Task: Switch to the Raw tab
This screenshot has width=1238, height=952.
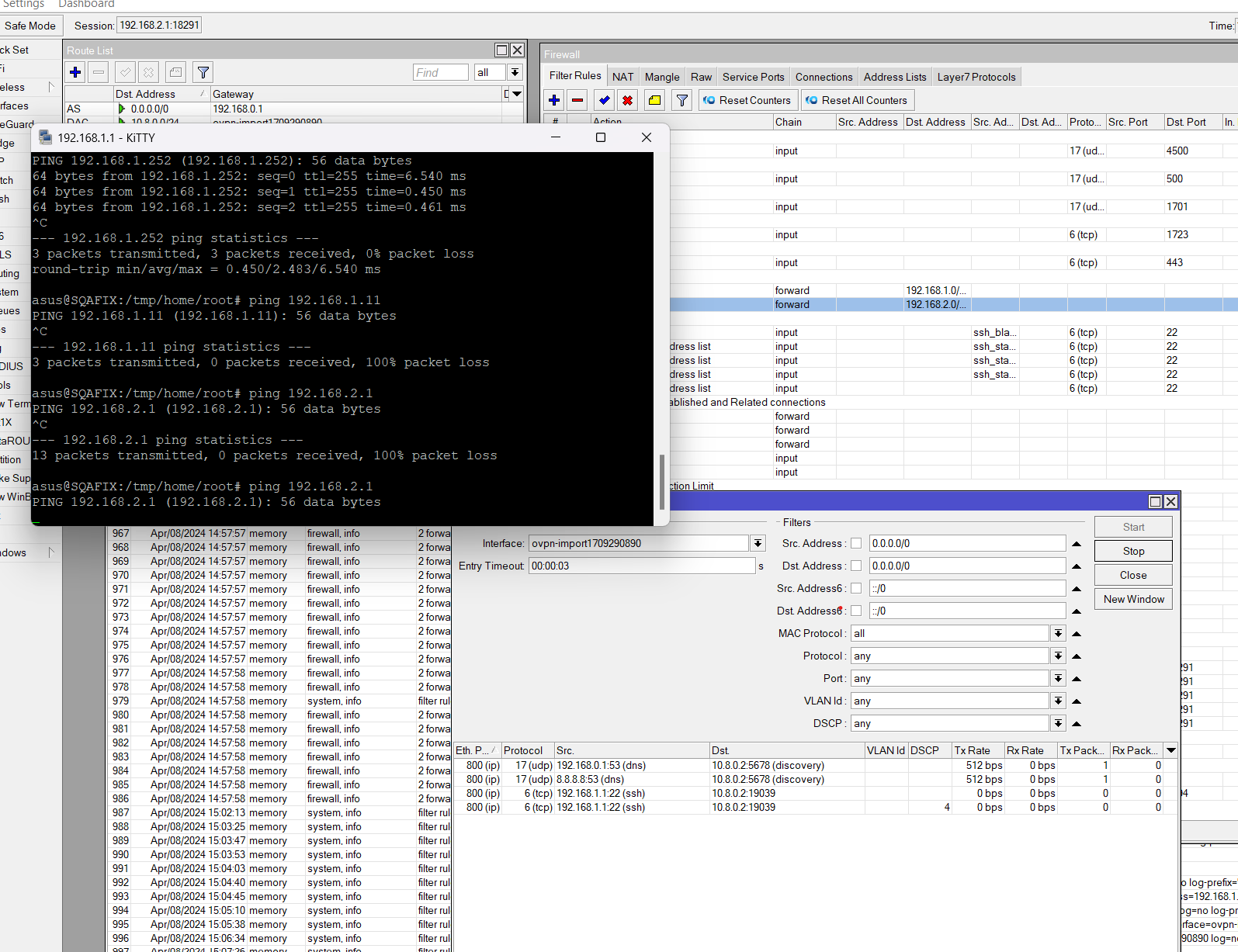Action: tap(701, 77)
